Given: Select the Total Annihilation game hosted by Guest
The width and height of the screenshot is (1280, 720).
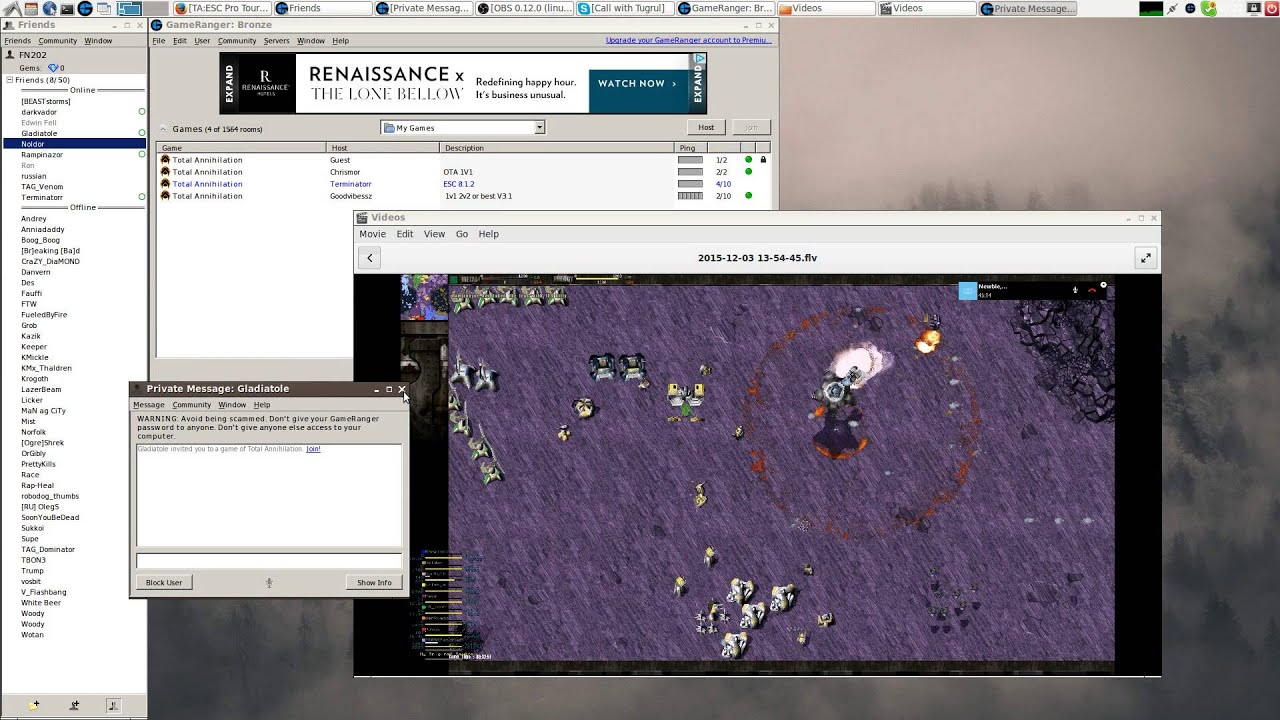Looking at the screenshot, I should 464,160.
